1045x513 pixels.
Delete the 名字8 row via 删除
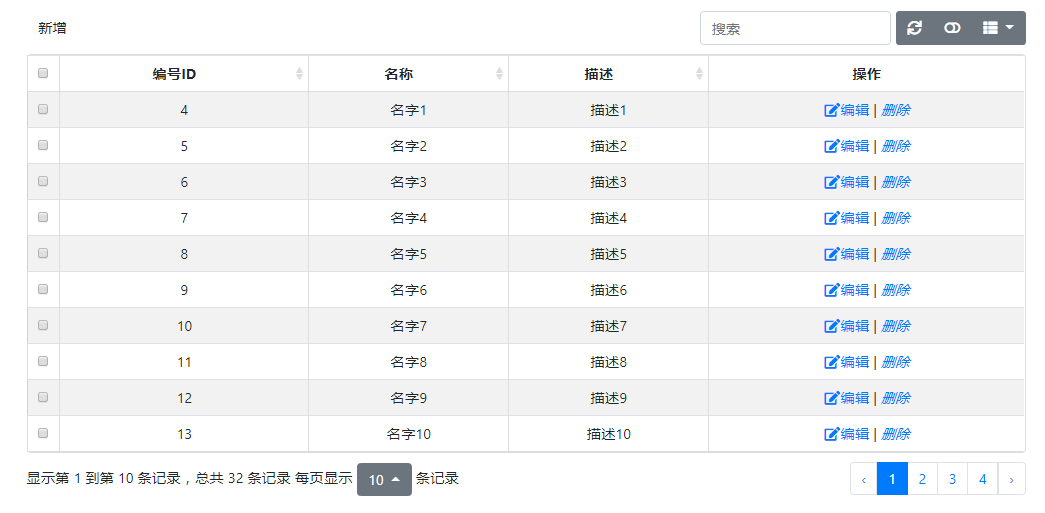896,362
